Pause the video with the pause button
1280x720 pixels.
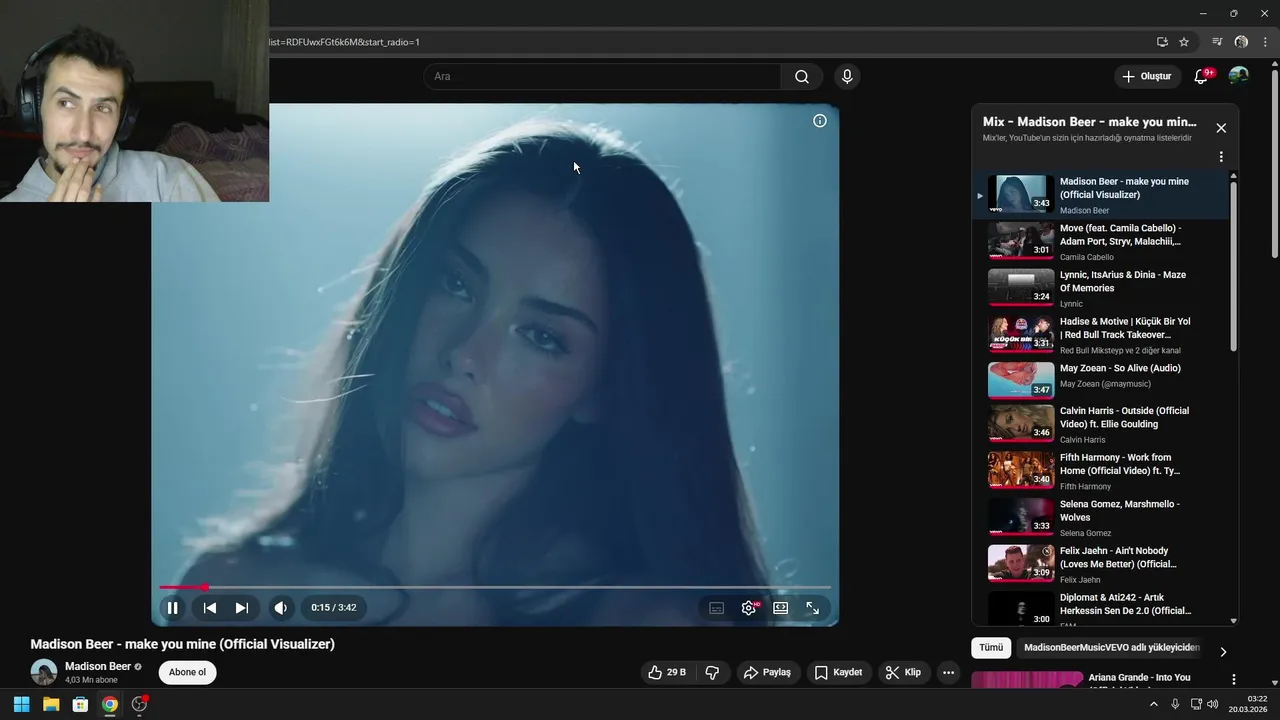click(172, 608)
